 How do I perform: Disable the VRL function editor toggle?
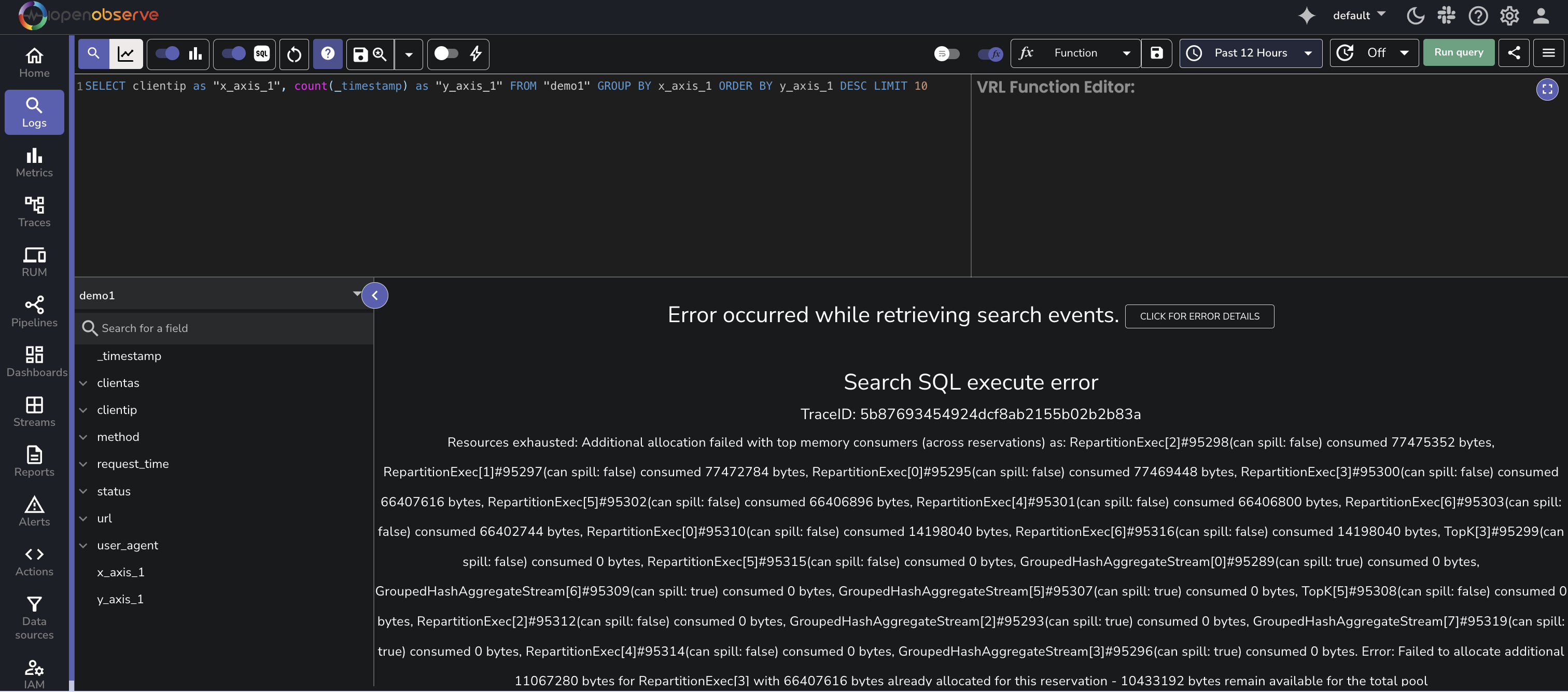[x=990, y=53]
